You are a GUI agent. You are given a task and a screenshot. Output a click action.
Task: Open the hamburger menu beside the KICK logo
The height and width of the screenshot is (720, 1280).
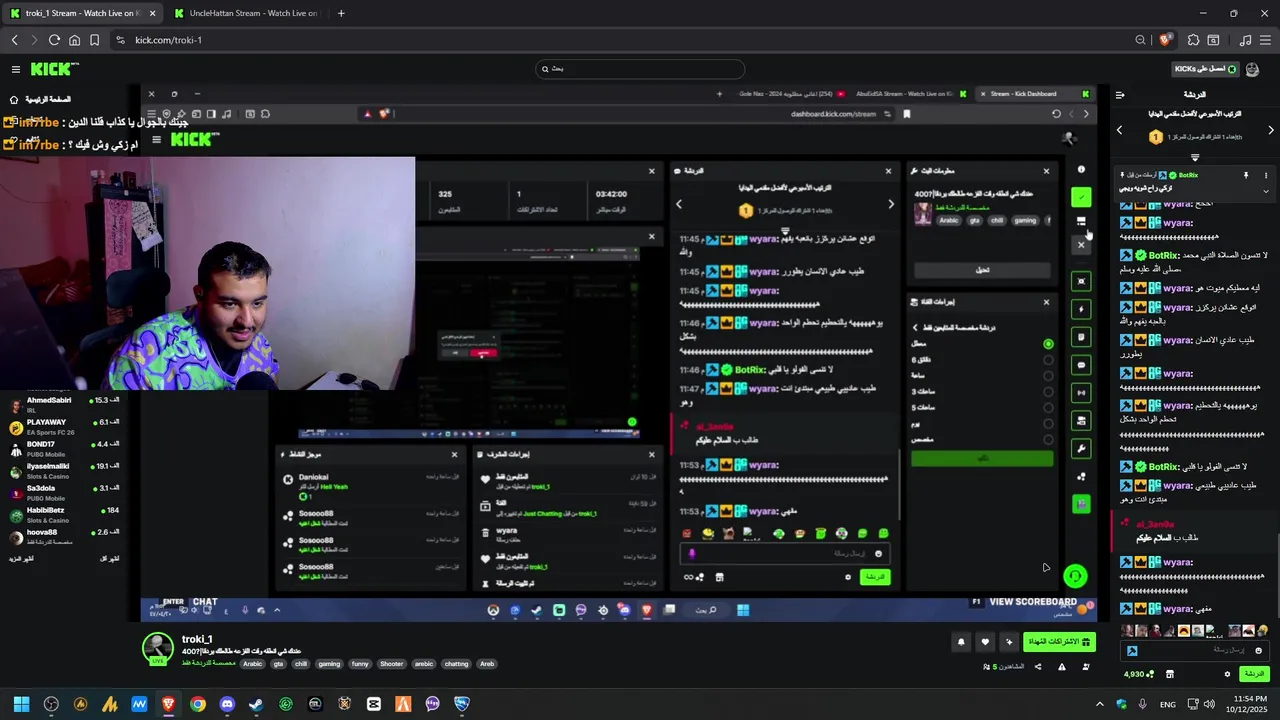[x=16, y=69]
